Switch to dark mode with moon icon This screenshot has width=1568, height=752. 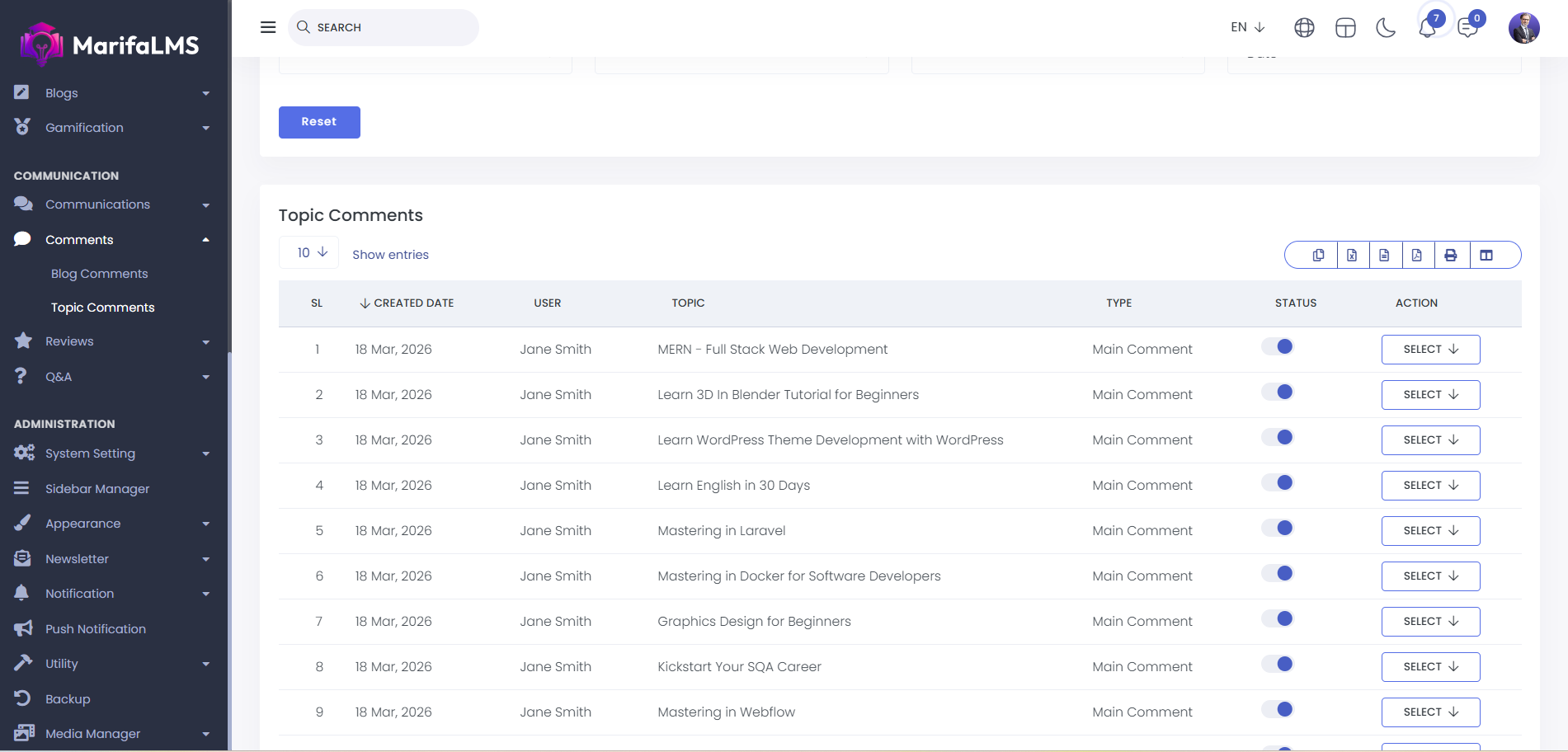pos(1386,28)
